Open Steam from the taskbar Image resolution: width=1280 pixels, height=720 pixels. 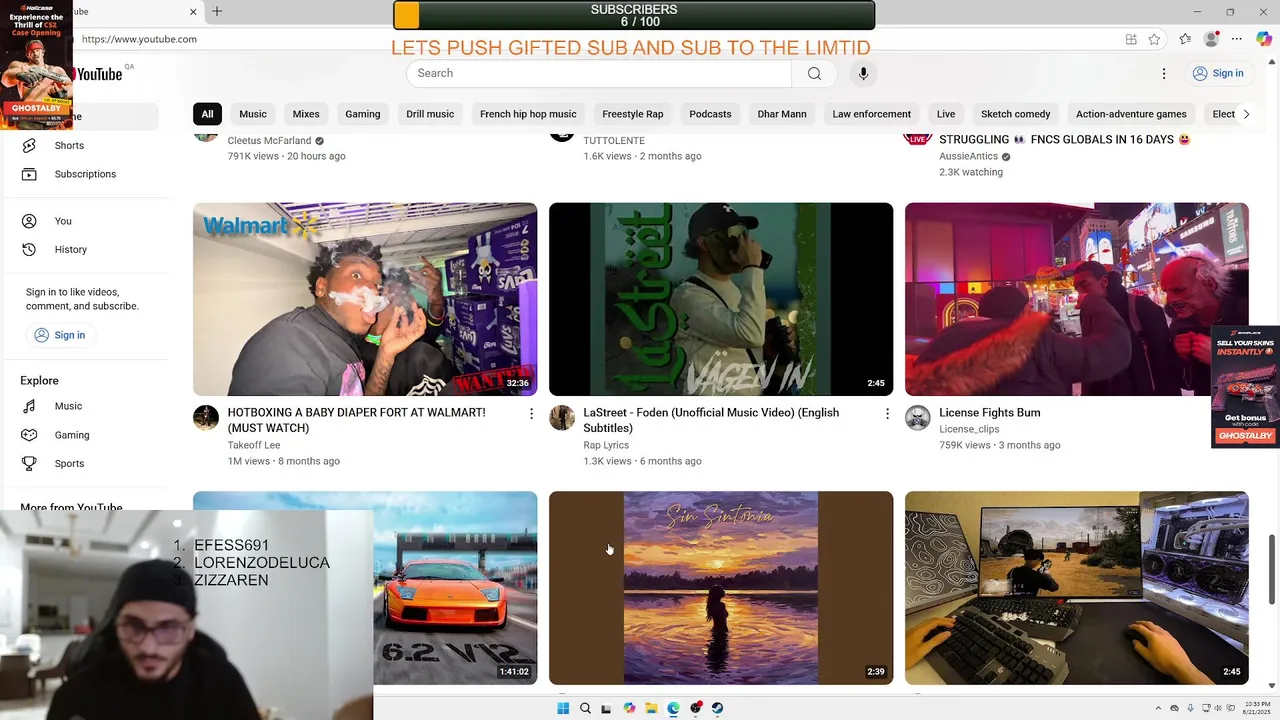click(717, 708)
